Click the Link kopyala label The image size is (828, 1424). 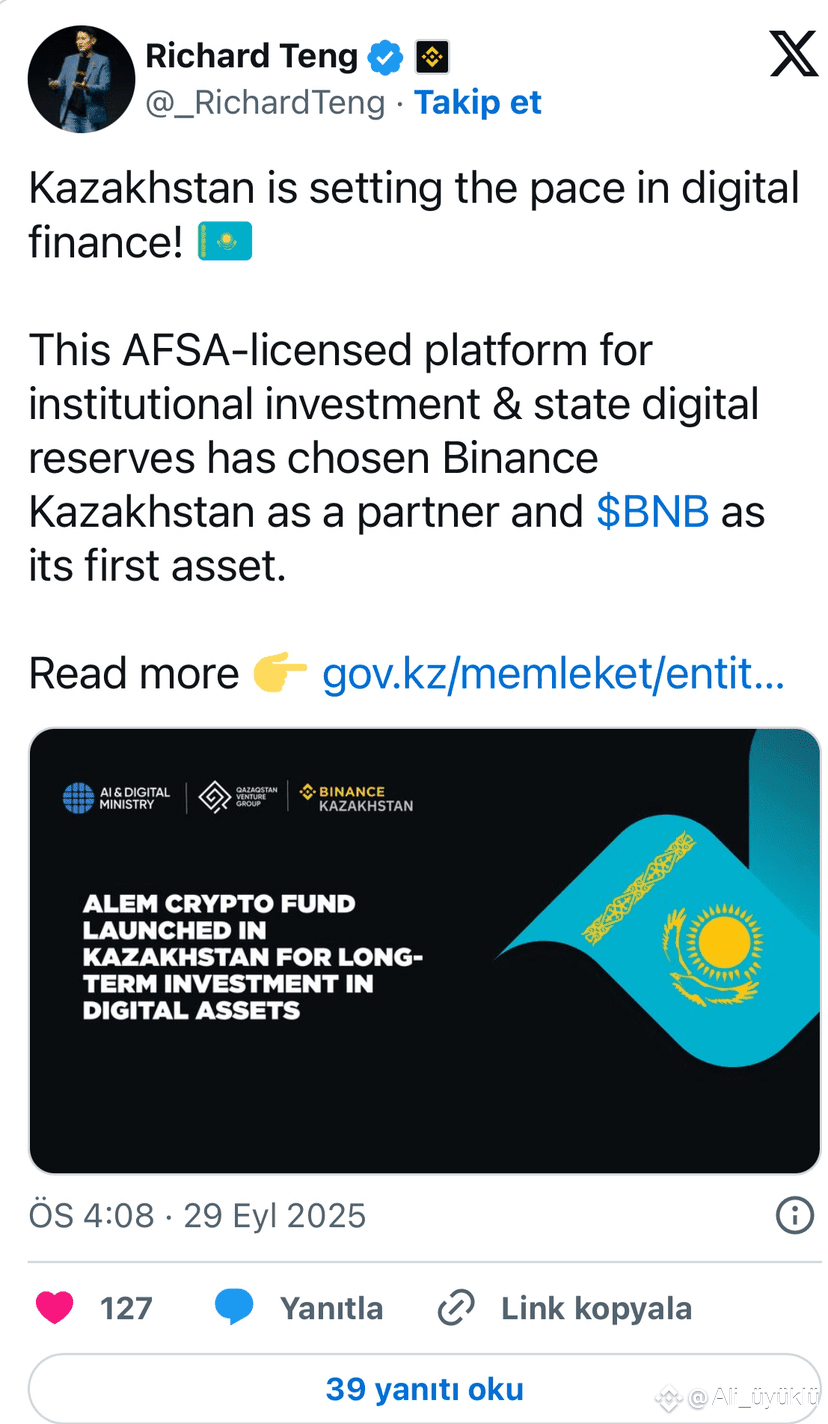[597, 1308]
